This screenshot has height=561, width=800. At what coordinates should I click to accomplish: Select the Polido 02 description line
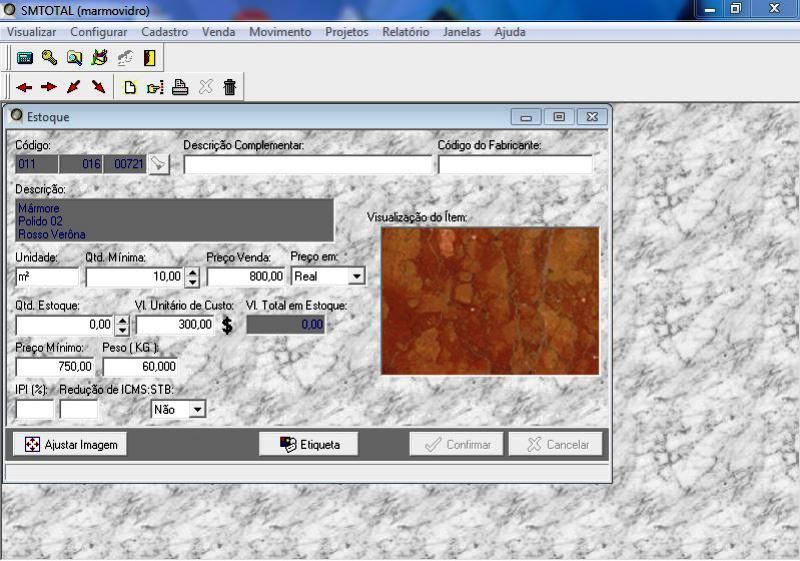pyautogui.click(x=40, y=221)
